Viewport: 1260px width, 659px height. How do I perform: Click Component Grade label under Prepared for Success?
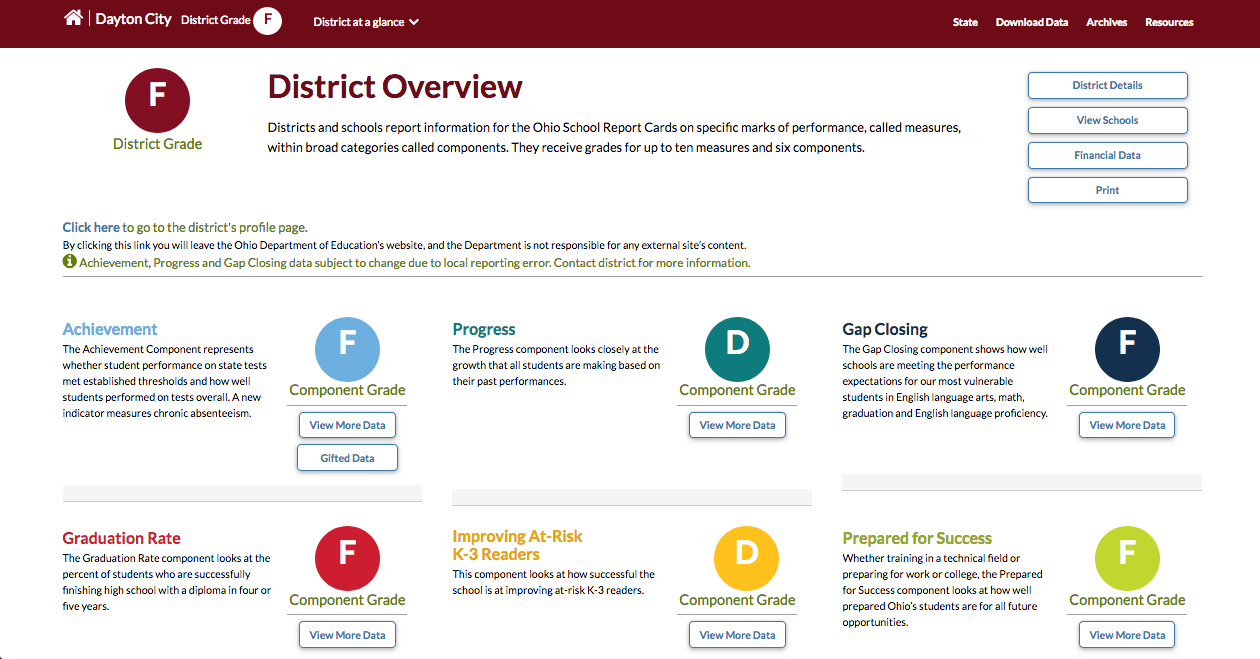[1127, 600]
